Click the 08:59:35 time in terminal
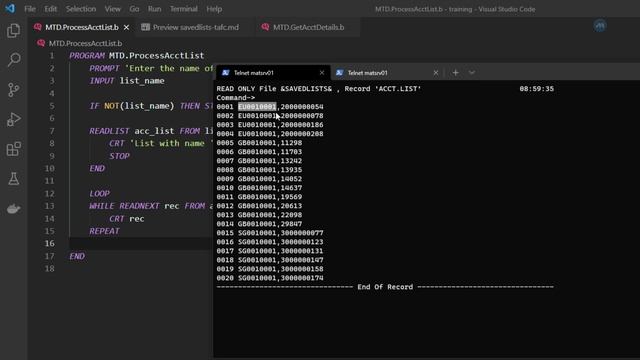 tap(536, 89)
